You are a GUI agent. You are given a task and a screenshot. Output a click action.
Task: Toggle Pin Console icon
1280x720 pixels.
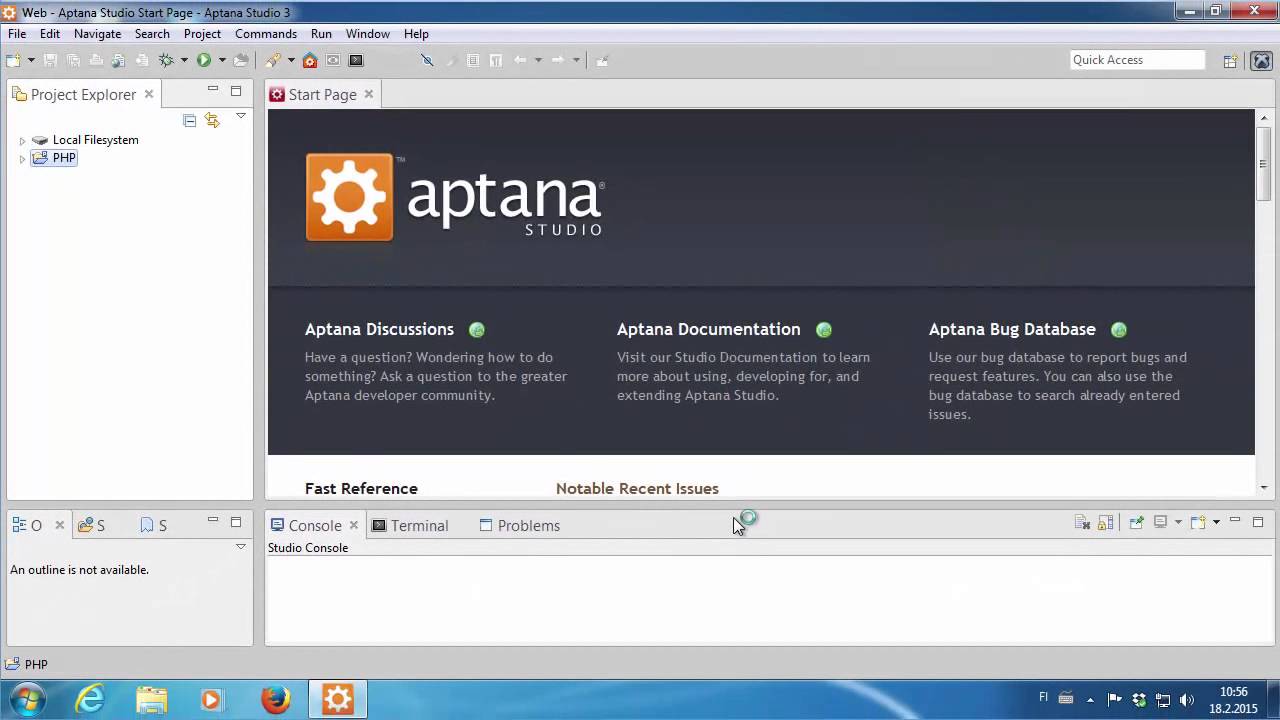click(1136, 522)
